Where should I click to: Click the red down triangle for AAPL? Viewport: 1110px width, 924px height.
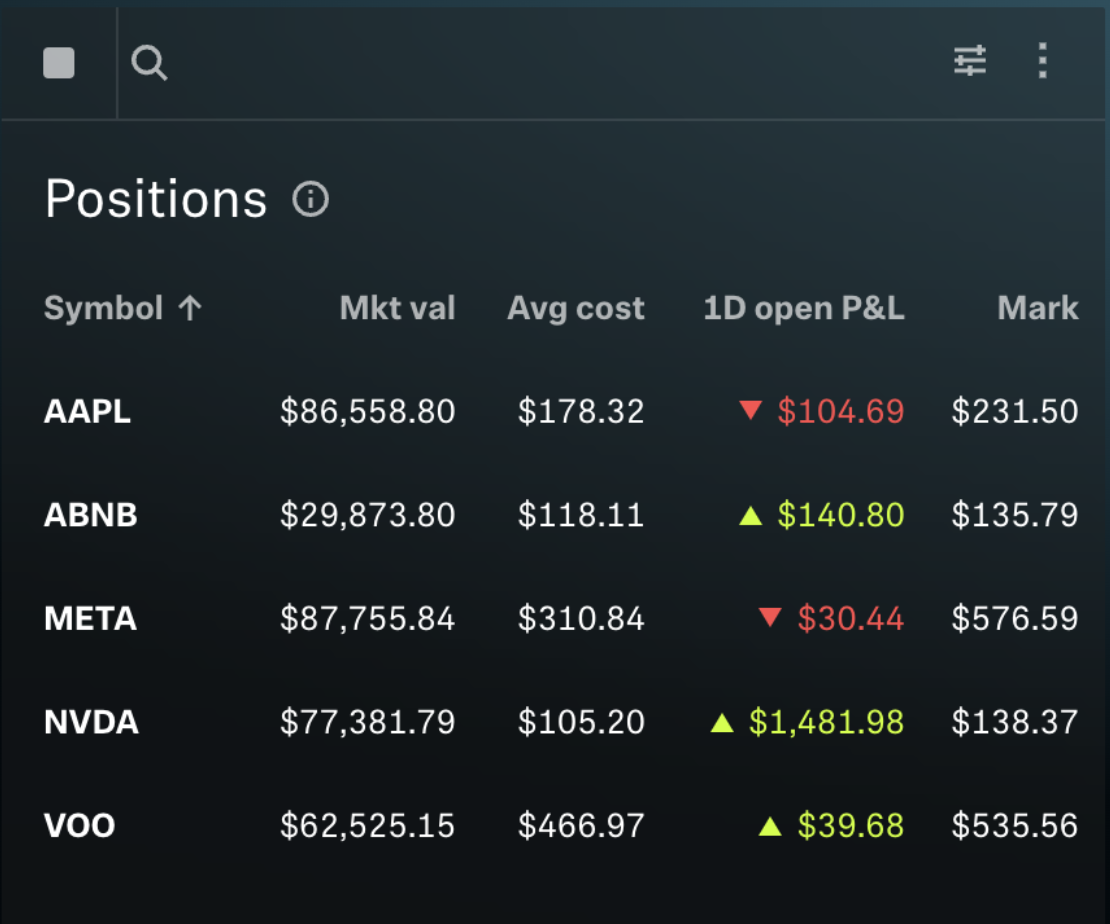751,410
